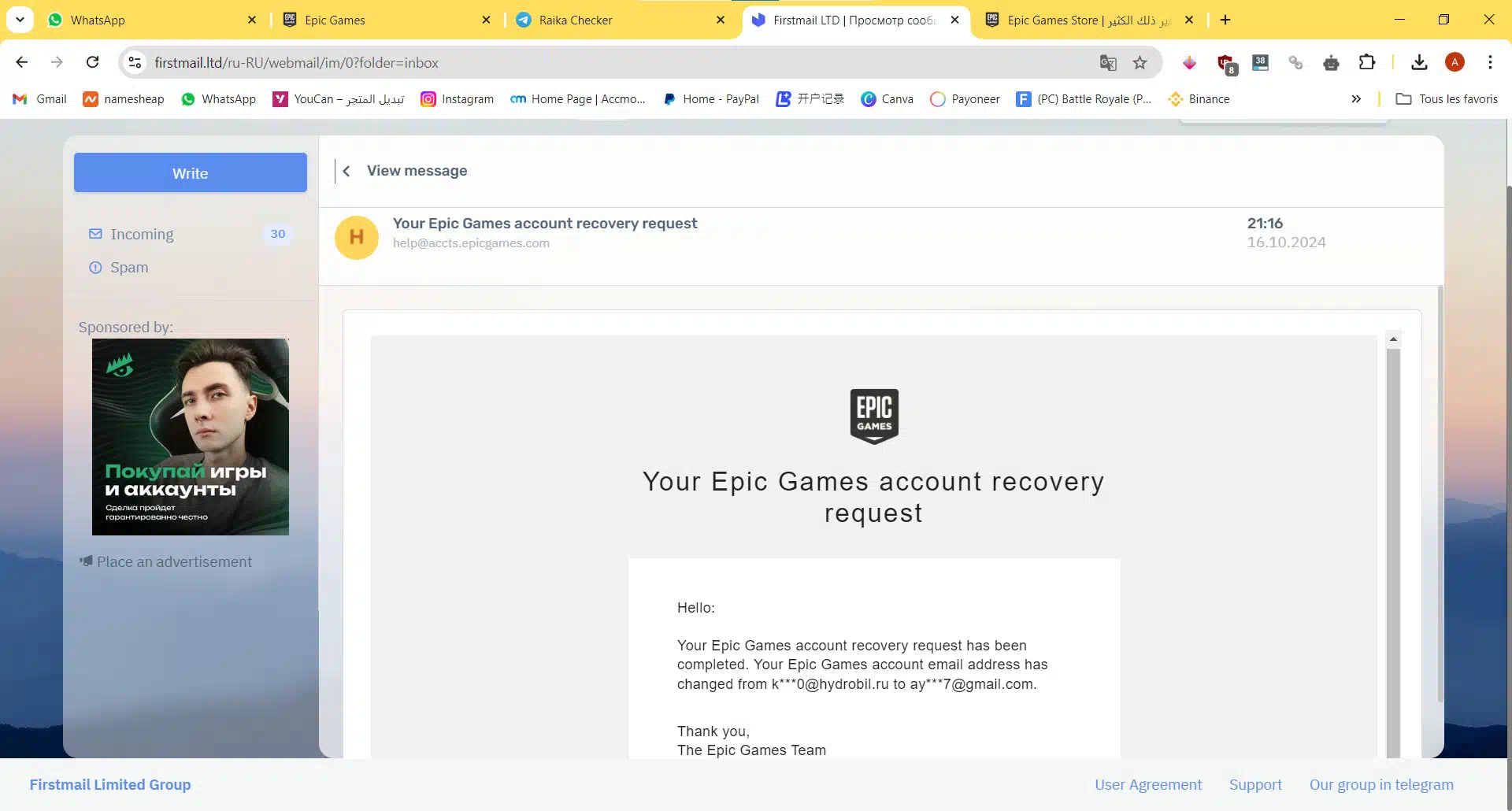Open the Gmail bookmark
This screenshot has width=1512, height=811.
[x=40, y=98]
